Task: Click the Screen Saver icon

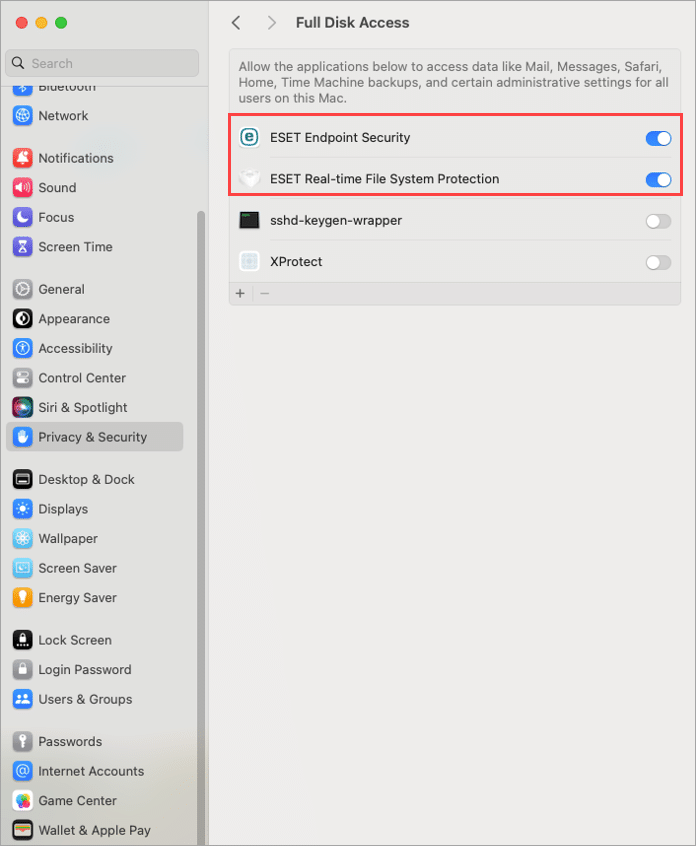Action: tap(23, 568)
